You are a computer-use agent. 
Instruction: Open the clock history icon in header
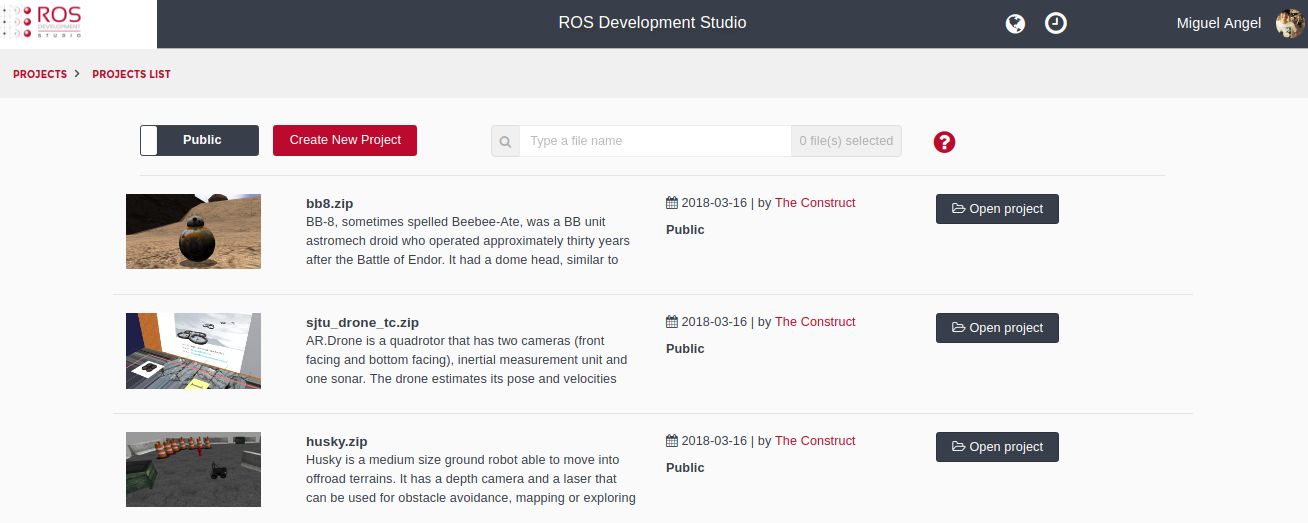[x=1056, y=23]
